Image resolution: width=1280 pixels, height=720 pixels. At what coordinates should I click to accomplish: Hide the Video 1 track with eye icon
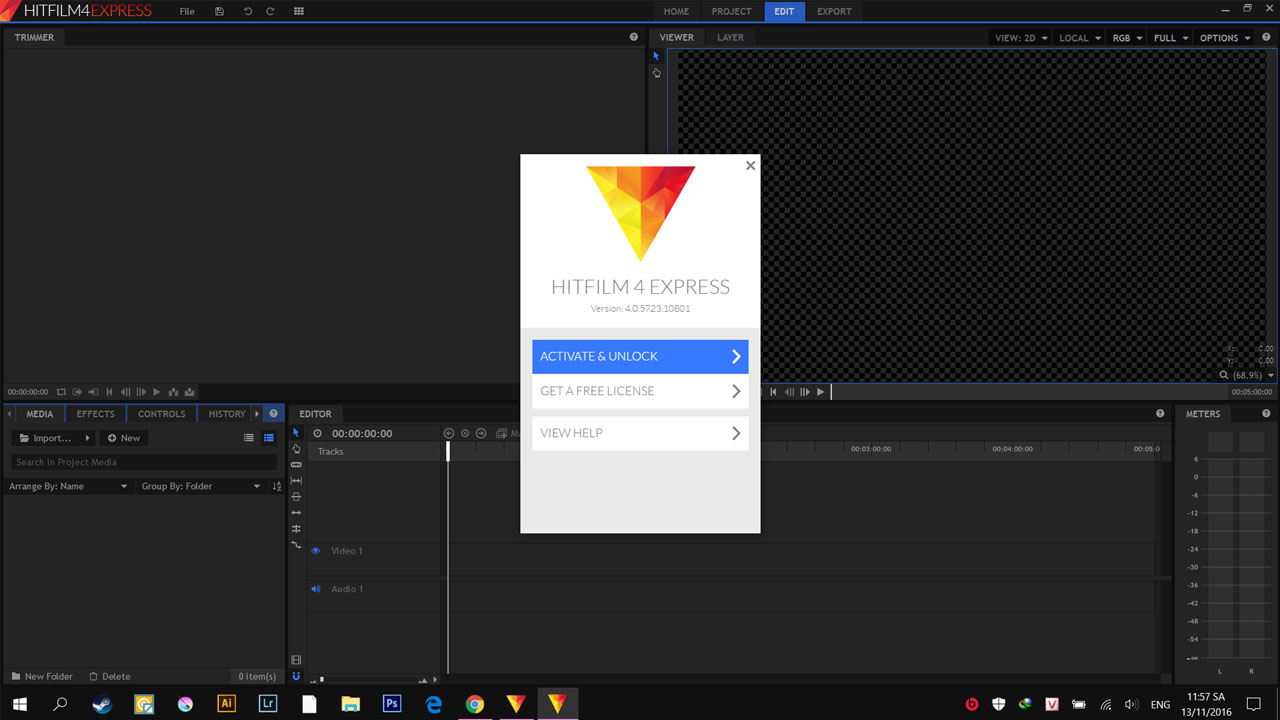click(315, 551)
